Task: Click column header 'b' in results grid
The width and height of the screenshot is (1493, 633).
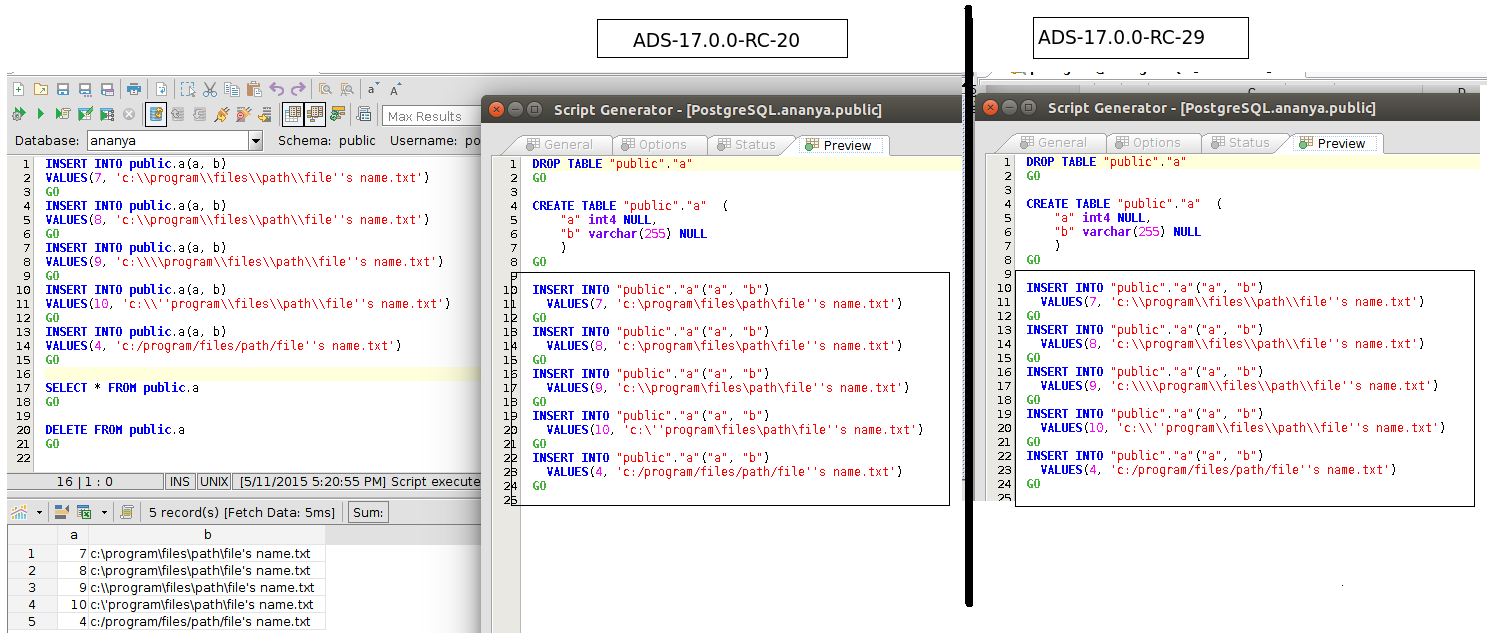Action: click(207, 535)
